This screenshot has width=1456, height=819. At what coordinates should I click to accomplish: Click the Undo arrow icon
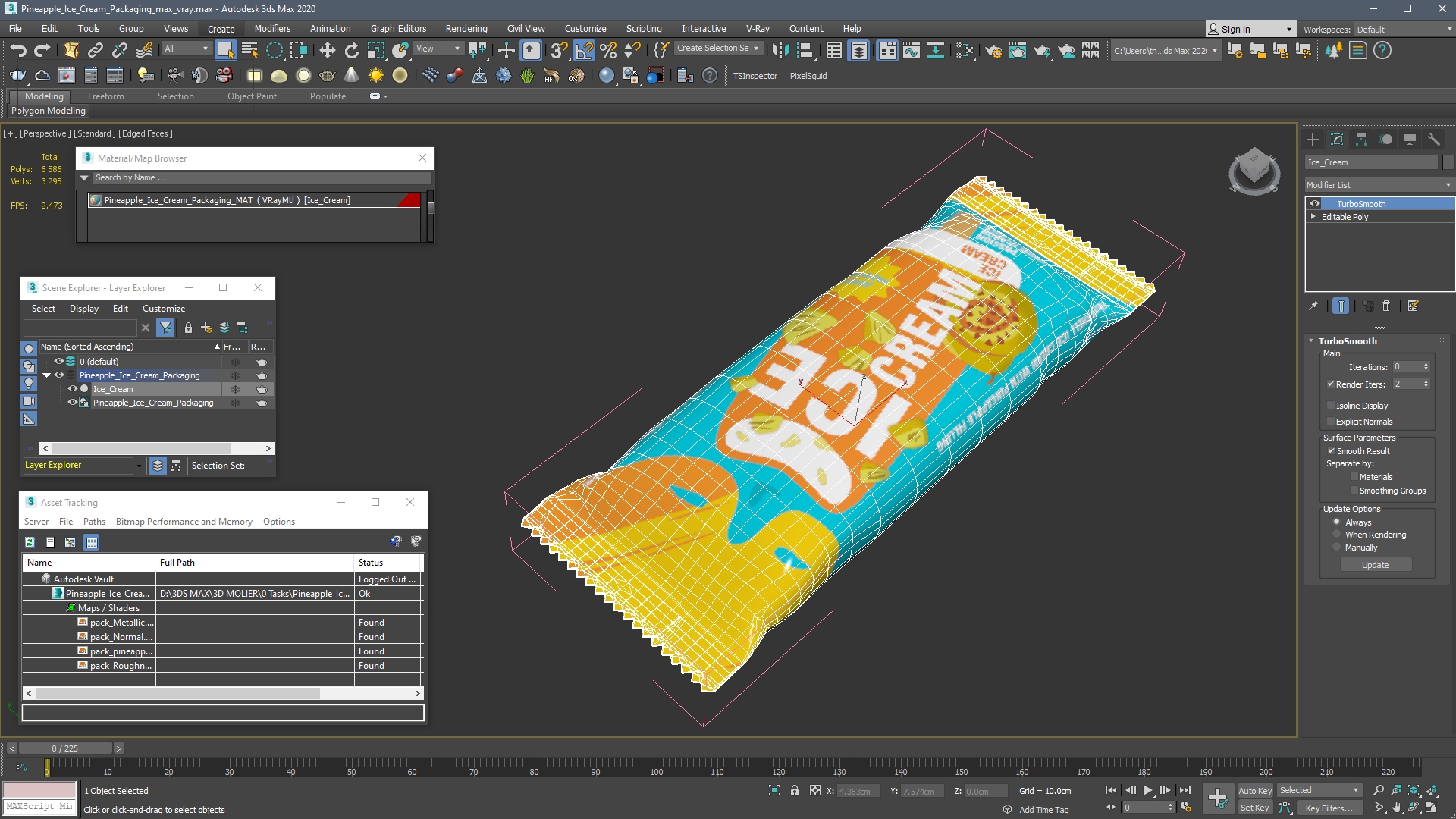[18, 51]
